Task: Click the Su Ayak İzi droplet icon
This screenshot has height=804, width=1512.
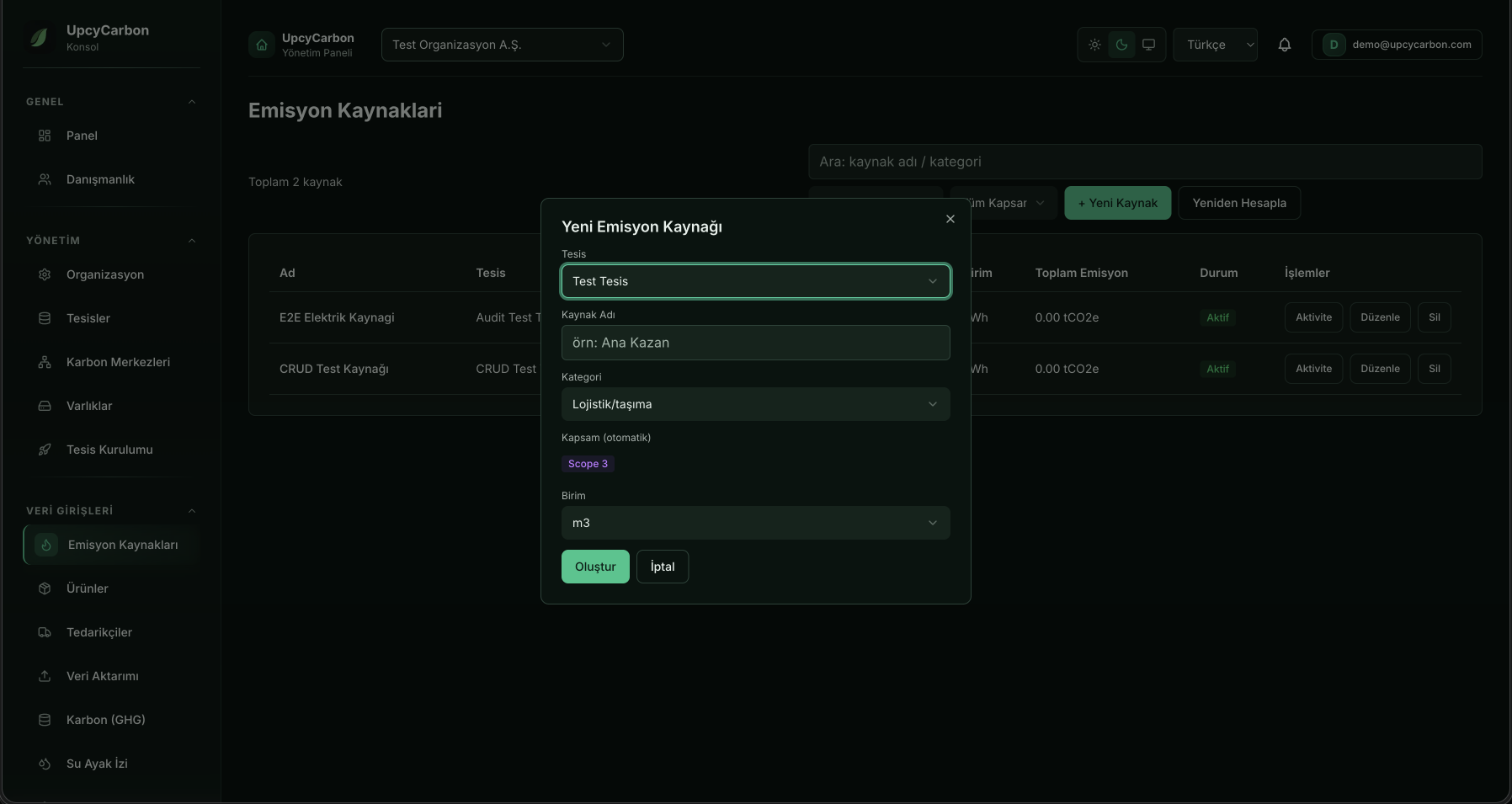Action: [x=45, y=764]
